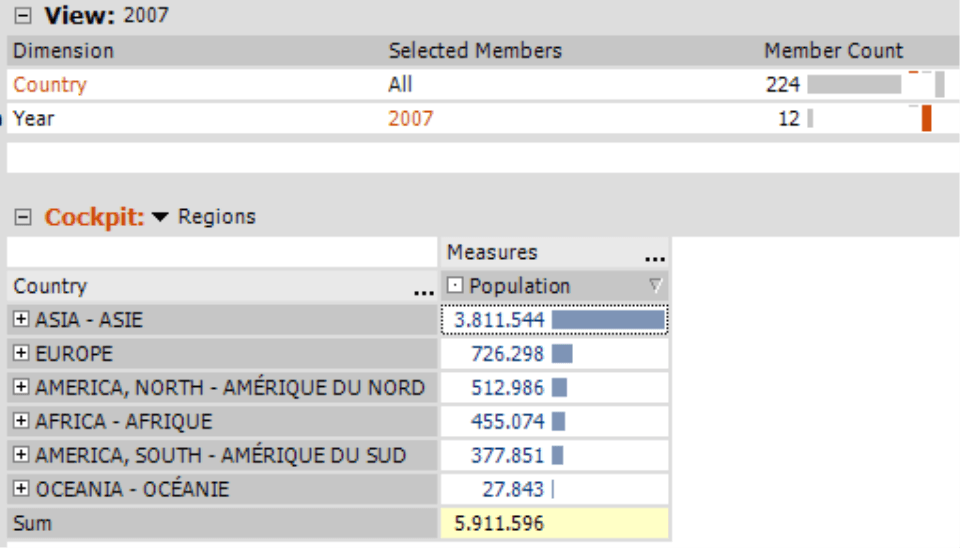Image resolution: width=960 pixels, height=548 pixels.
Task: Click the 2007 selected member link
Action: click(x=410, y=118)
